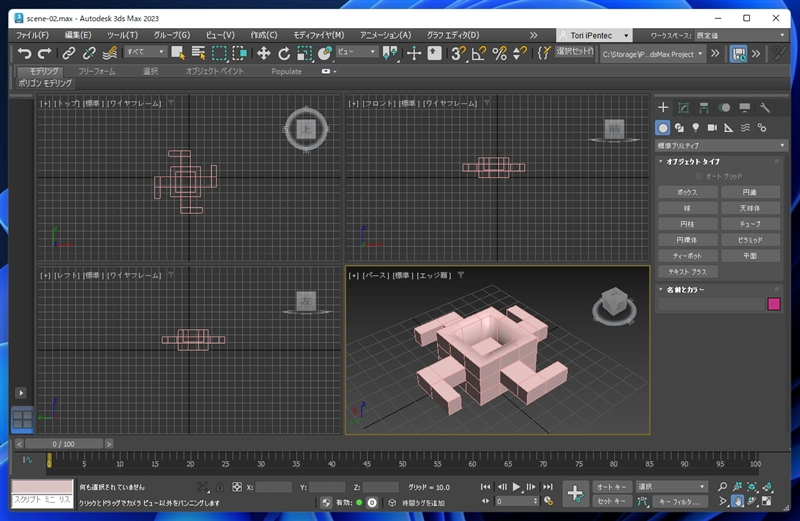Screen dimensions: 800x521
Task: Open the project path dropdown
Action: pos(652,54)
